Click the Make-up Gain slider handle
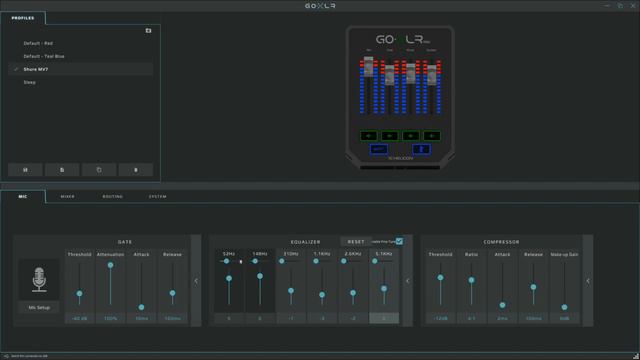 coord(564,307)
